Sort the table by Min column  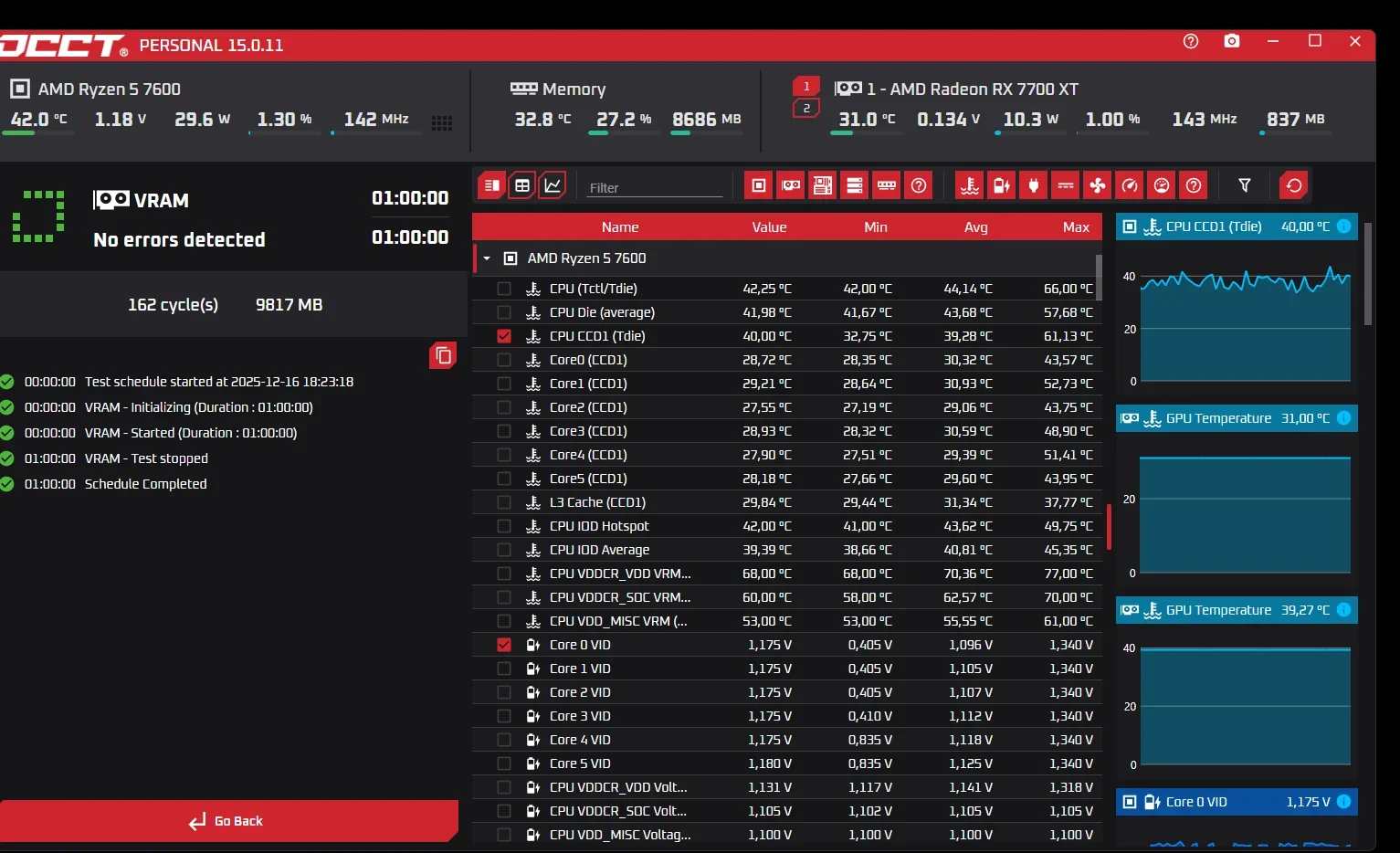[876, 227]
